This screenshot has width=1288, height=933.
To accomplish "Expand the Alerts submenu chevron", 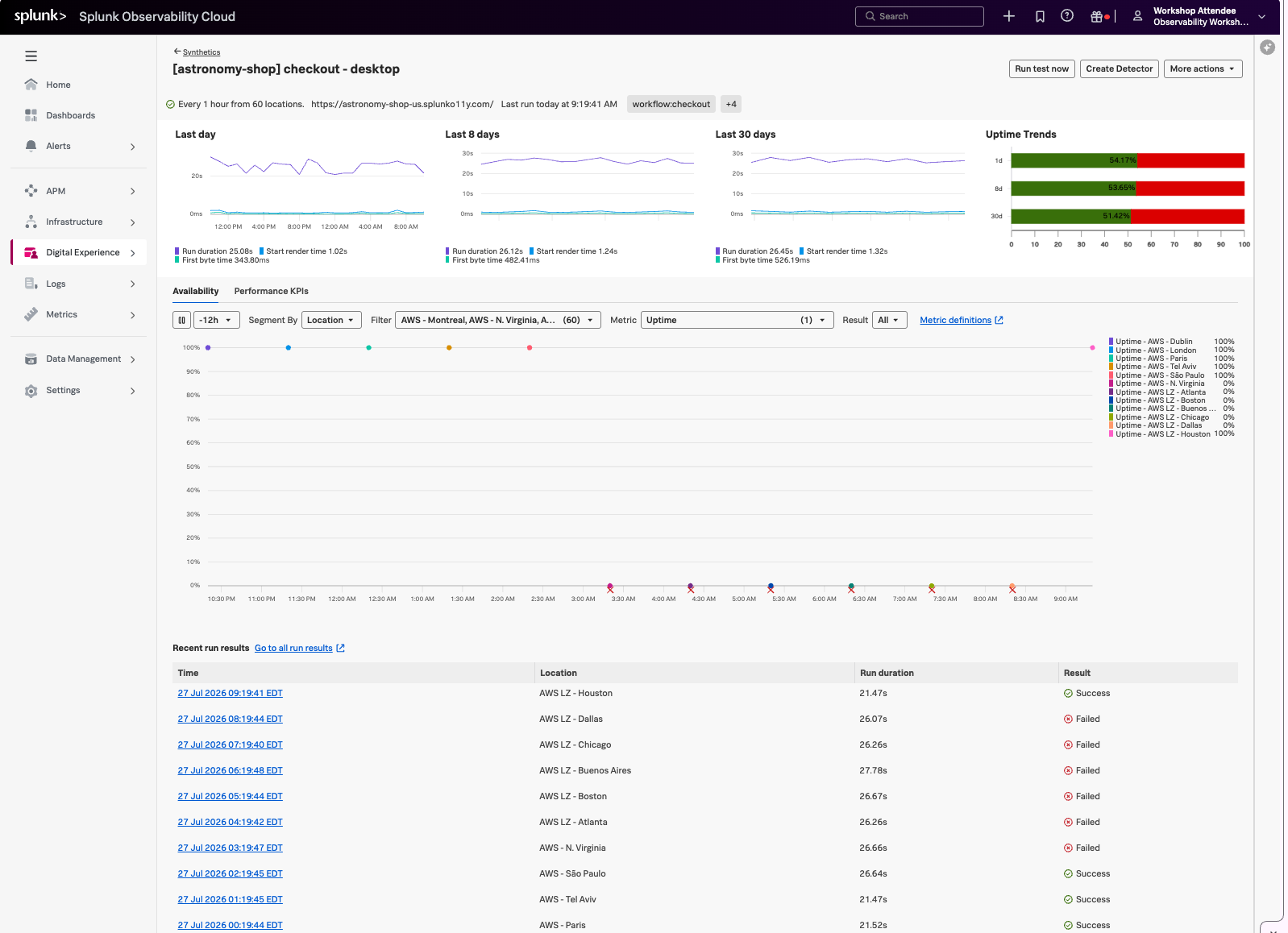I will [x=133, y=147].
